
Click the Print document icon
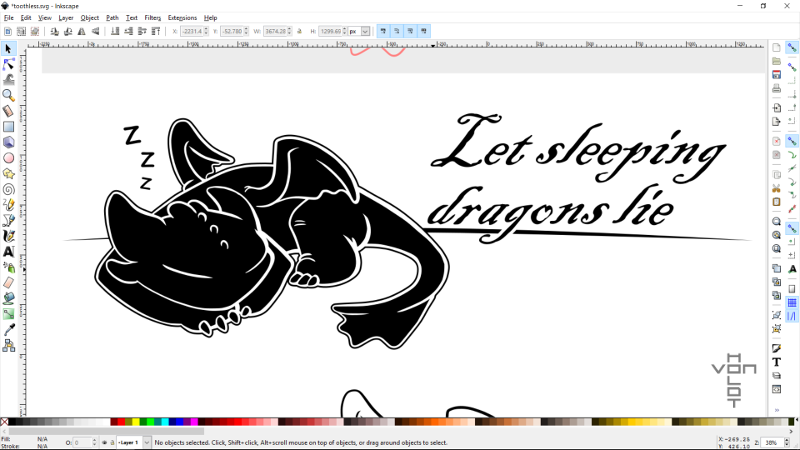[777, 88]
